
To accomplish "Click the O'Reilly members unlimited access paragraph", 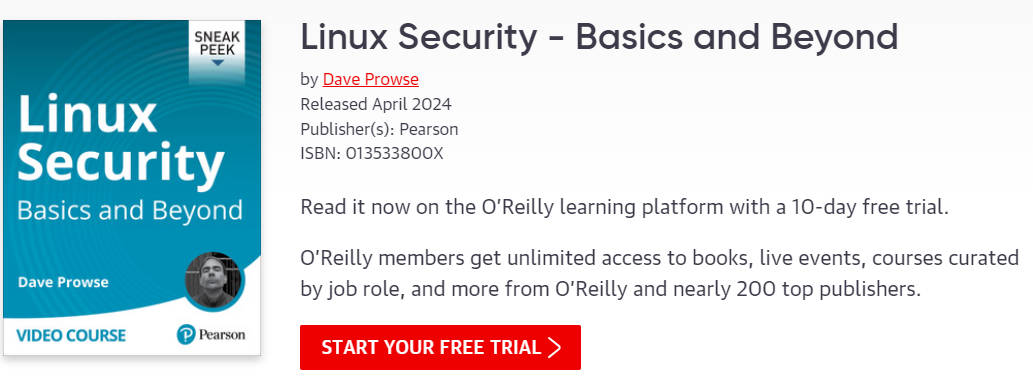I will [659, 273].
